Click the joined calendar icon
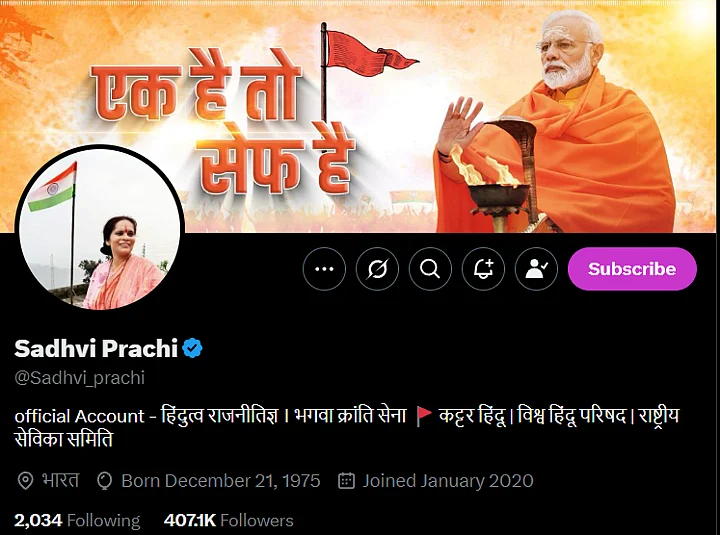 pos(346,481)
